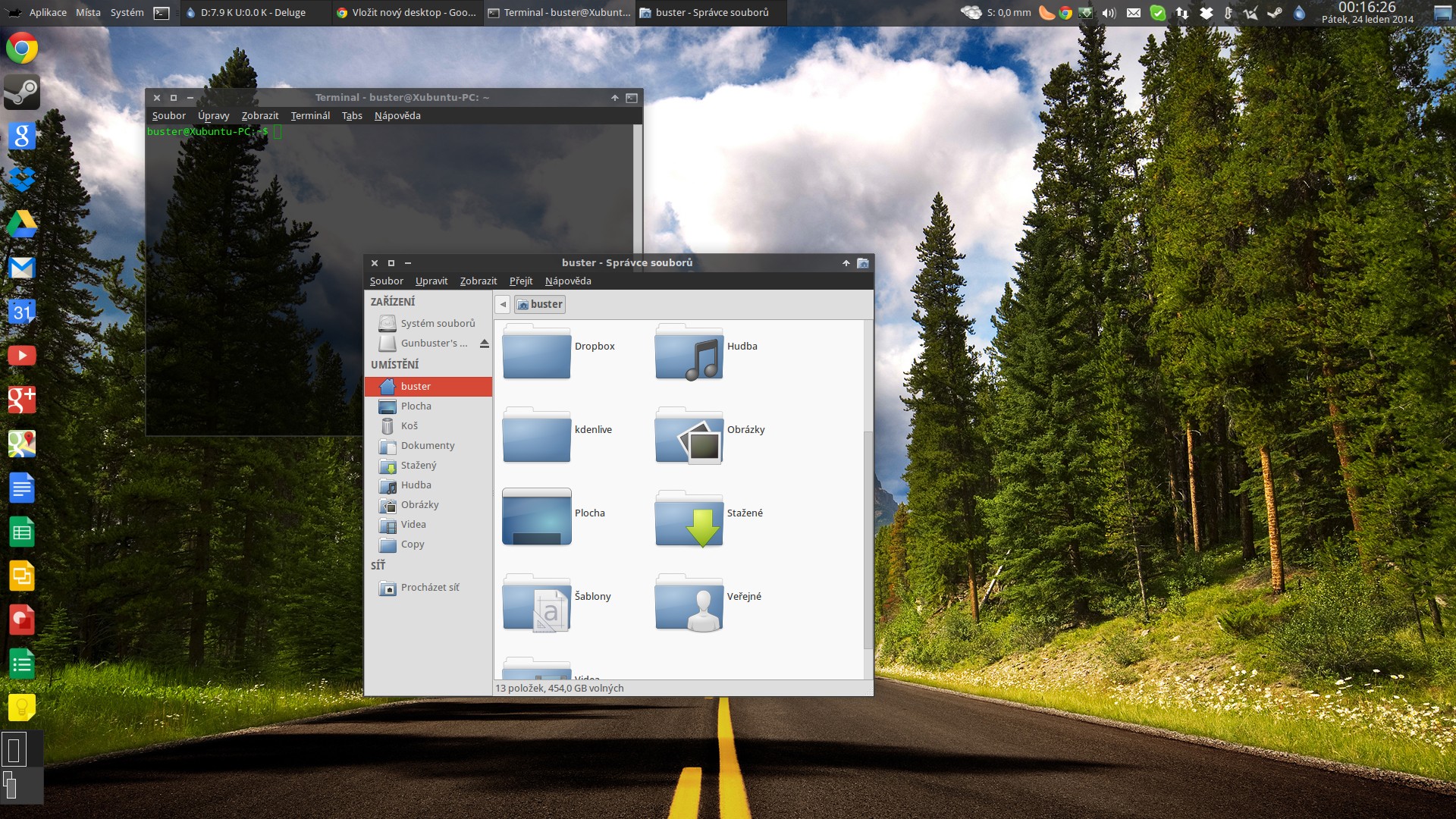Click the buster path bar button

pyautogui.click(x=540, y=305)
